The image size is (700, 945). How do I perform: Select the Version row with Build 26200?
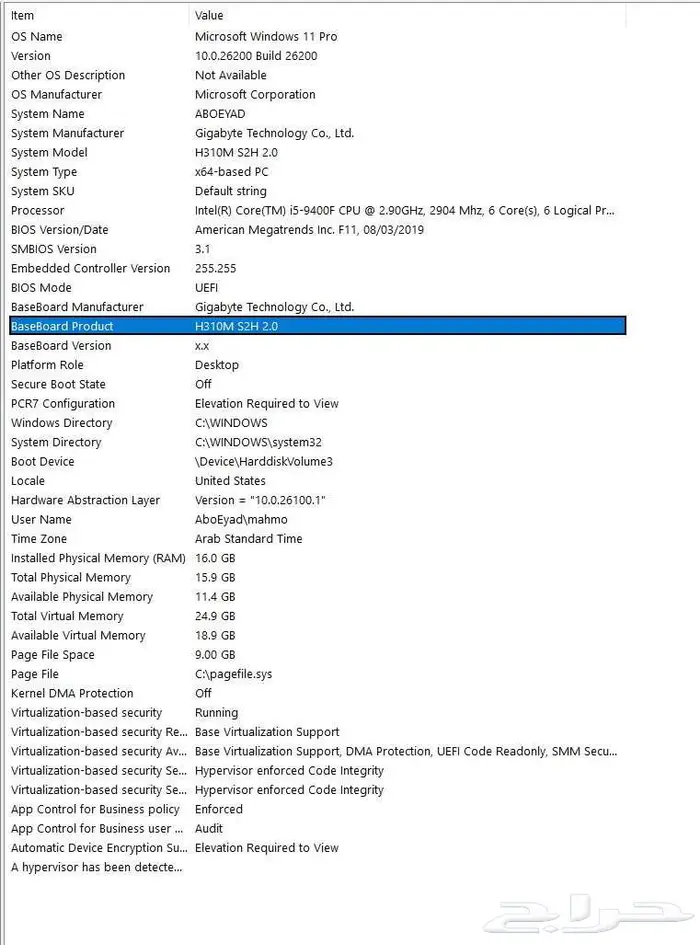[x=318, y=55]
